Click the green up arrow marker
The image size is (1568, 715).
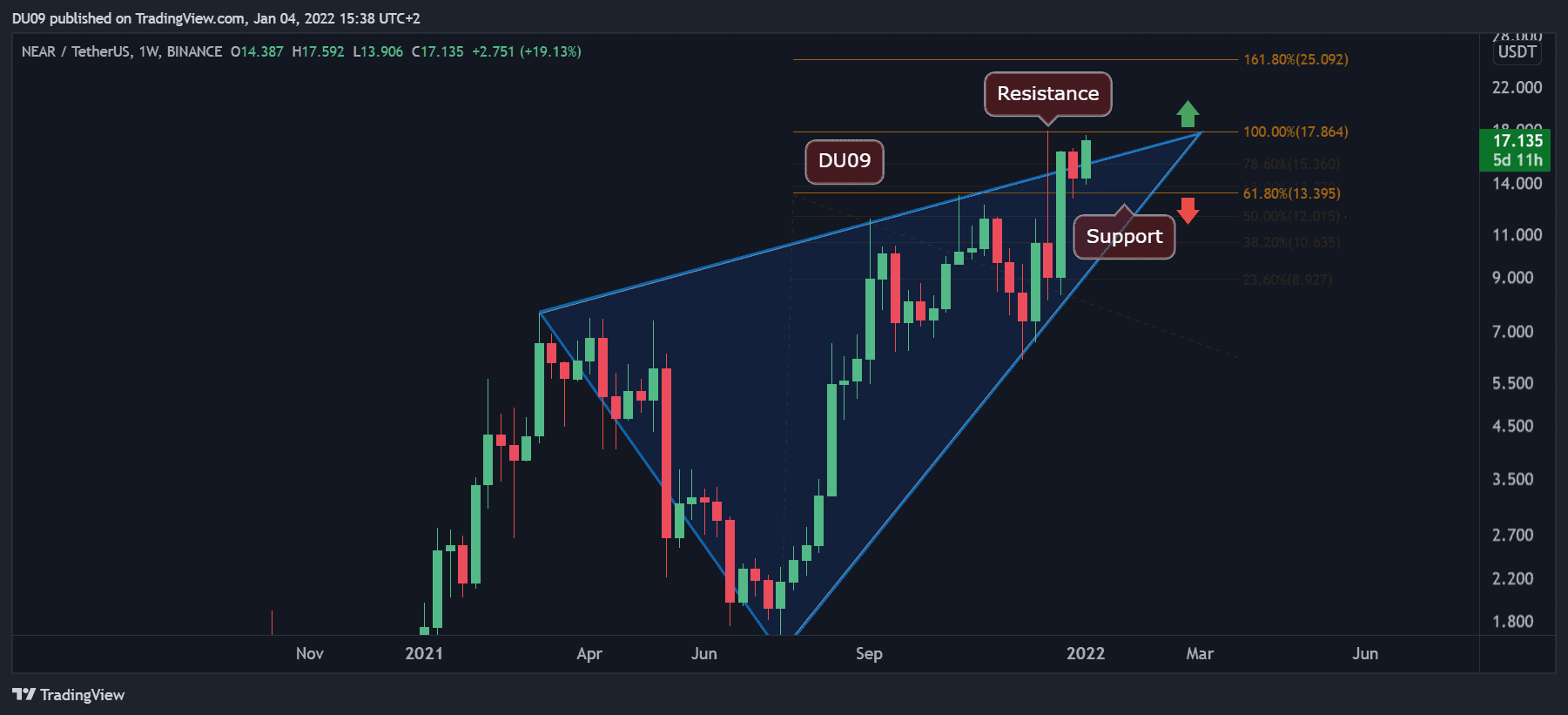pos(1188,114)
